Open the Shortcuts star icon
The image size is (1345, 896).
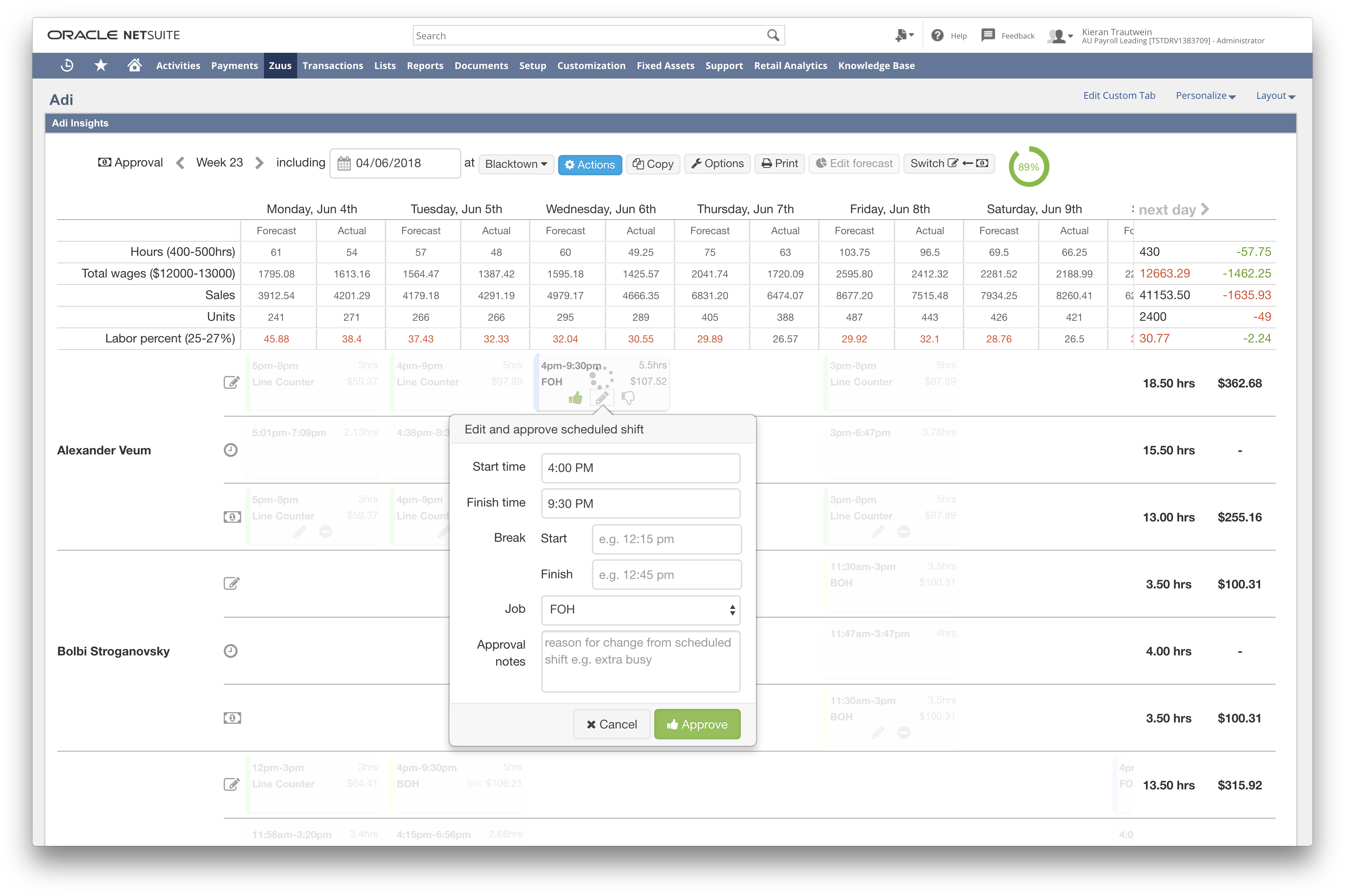coord(101,65)
